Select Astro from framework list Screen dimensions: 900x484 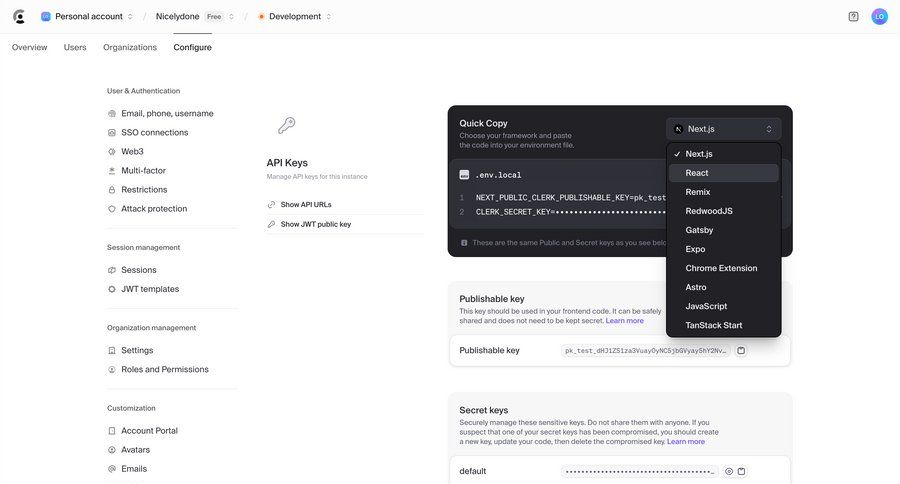723,287
